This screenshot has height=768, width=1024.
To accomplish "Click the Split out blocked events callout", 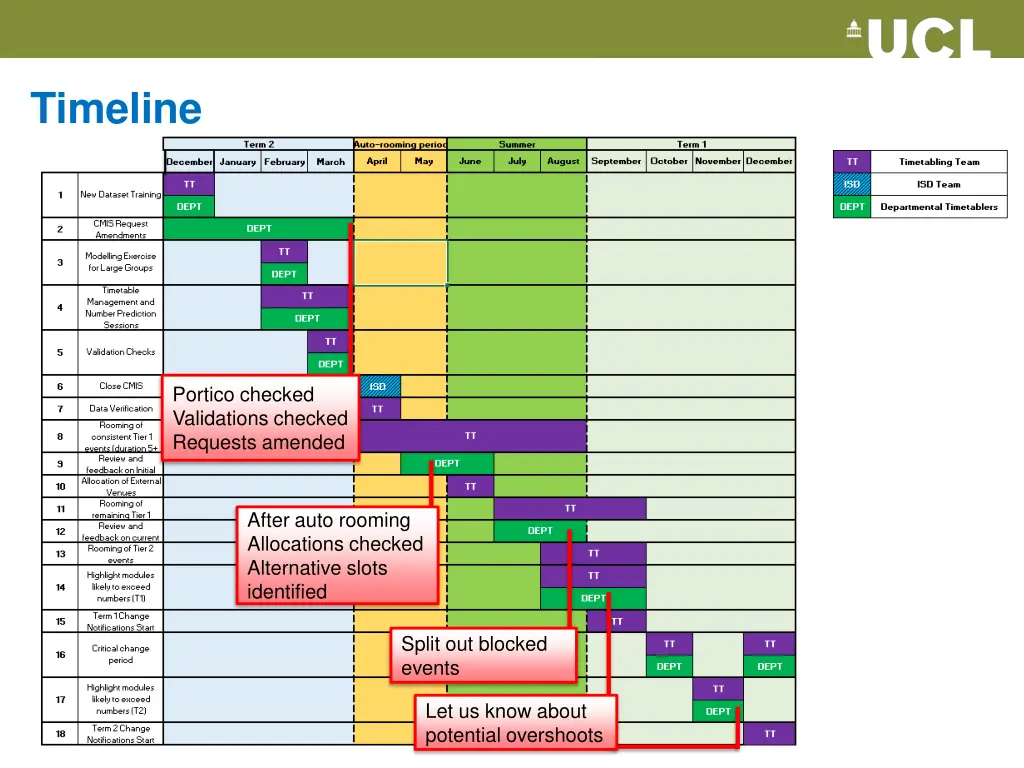I will 484,656.
